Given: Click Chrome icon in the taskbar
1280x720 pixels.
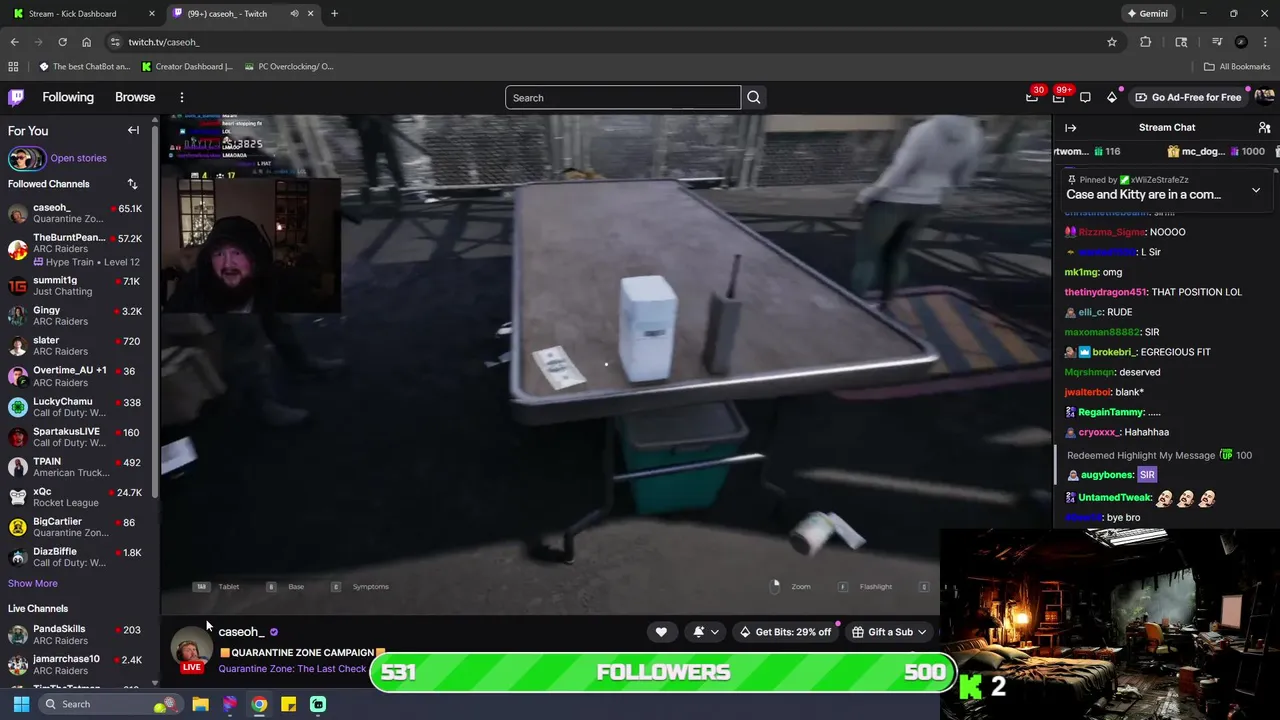Looking at the screenshot, I should coord(259,704).
